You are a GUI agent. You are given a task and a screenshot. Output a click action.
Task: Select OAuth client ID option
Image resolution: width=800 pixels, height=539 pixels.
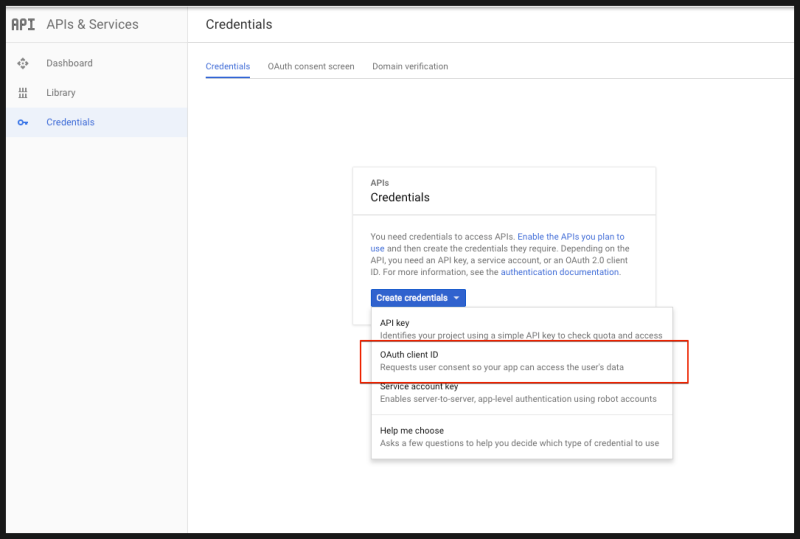[409, 355]
